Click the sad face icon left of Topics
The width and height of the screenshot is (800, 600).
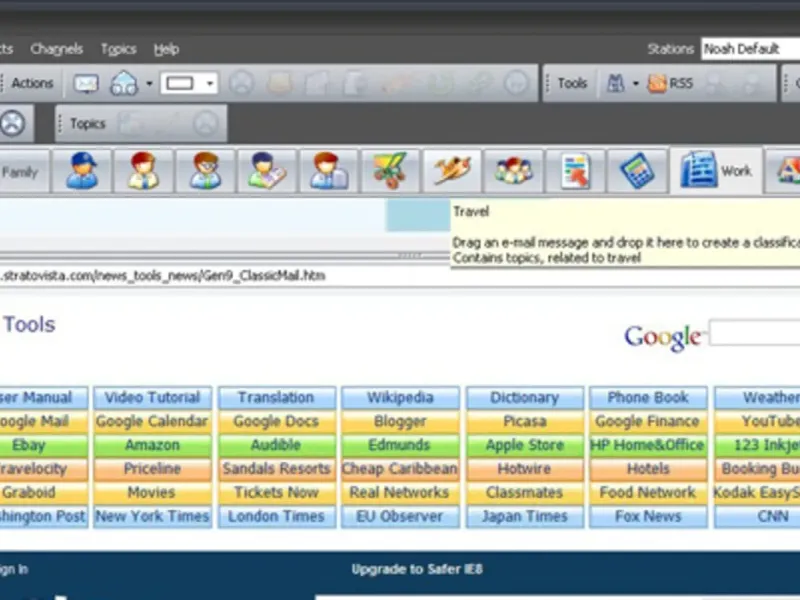pyautogui.click(x=13, y=123)
